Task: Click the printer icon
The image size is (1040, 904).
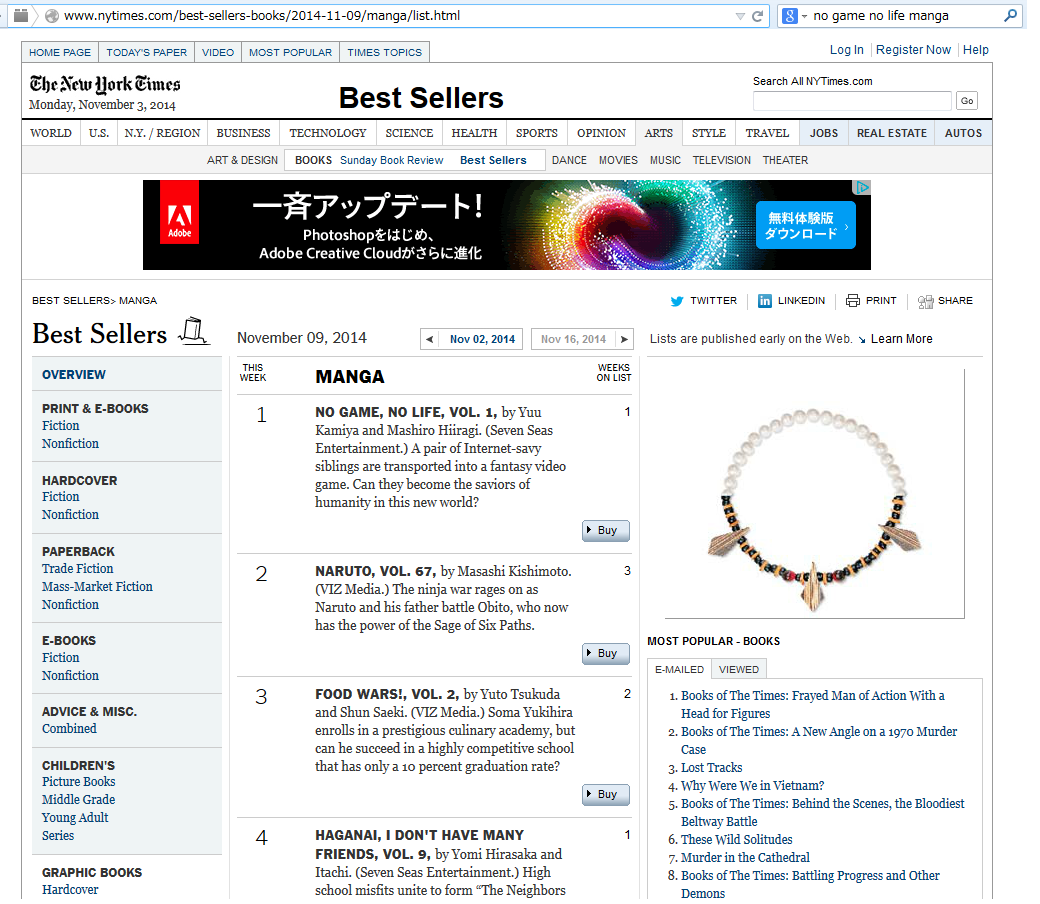Action: (x=852, y=301)
